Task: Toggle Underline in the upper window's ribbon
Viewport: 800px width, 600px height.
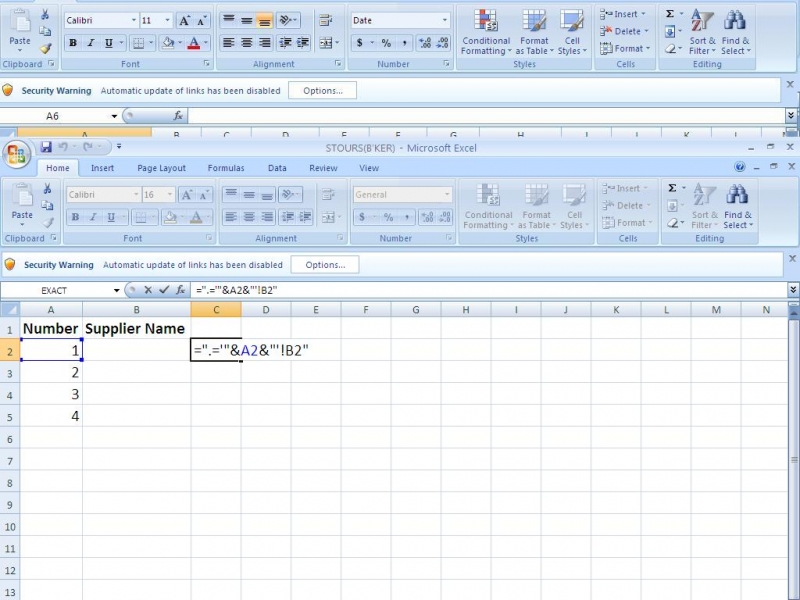Action: [x=108, y=43]
